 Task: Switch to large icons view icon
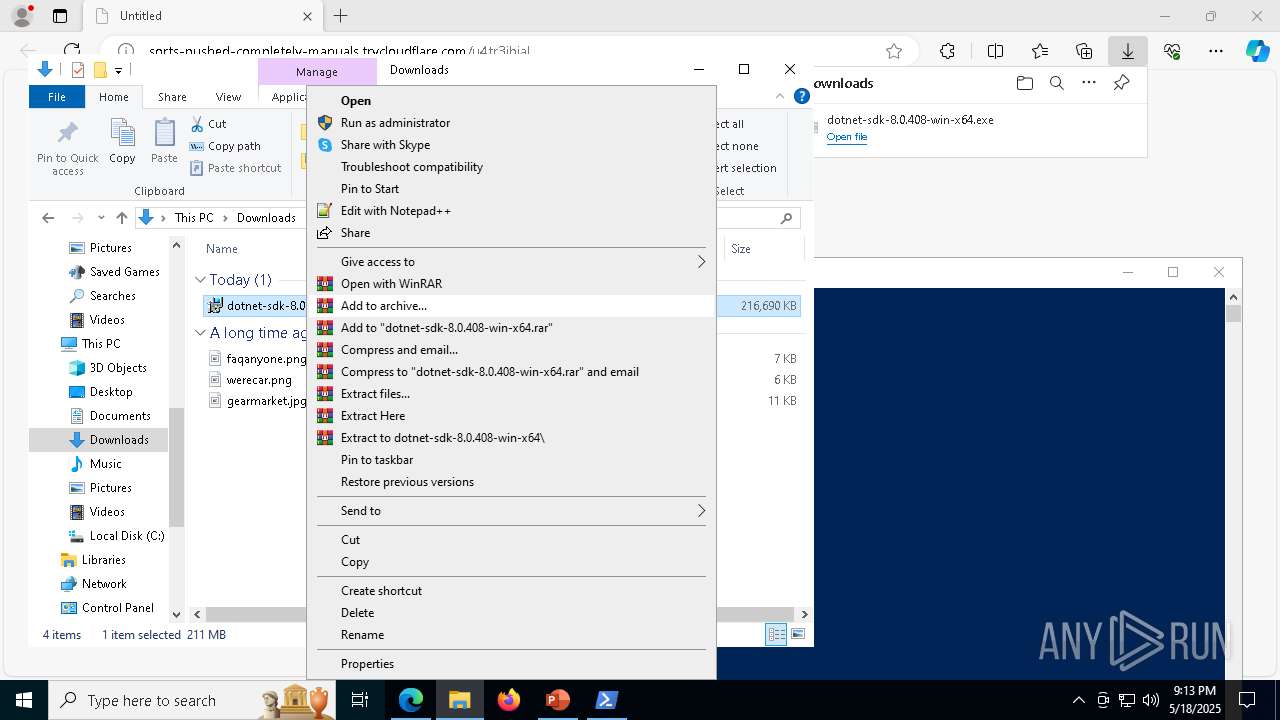798,634
